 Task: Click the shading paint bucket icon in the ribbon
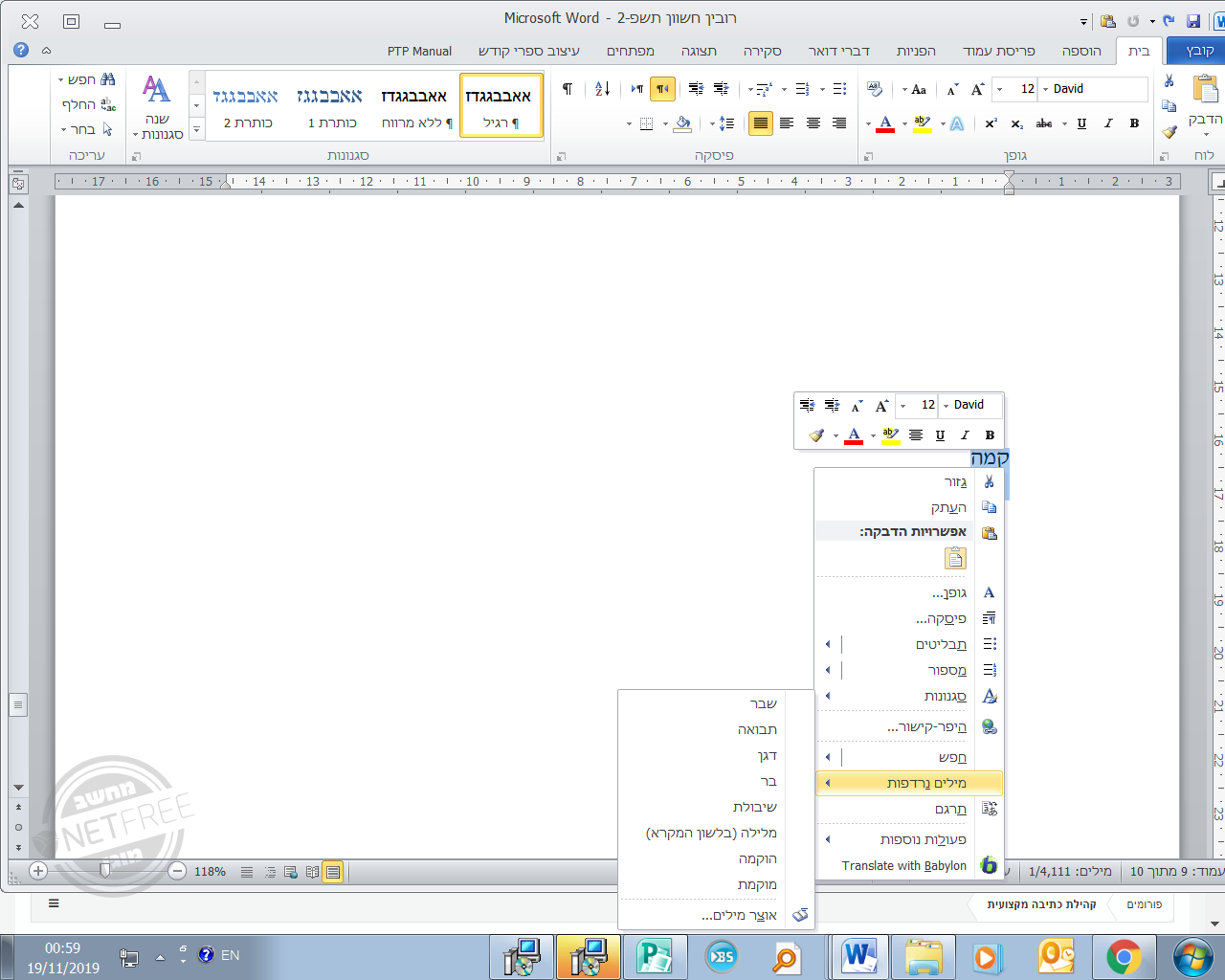(x=682, y=123)
